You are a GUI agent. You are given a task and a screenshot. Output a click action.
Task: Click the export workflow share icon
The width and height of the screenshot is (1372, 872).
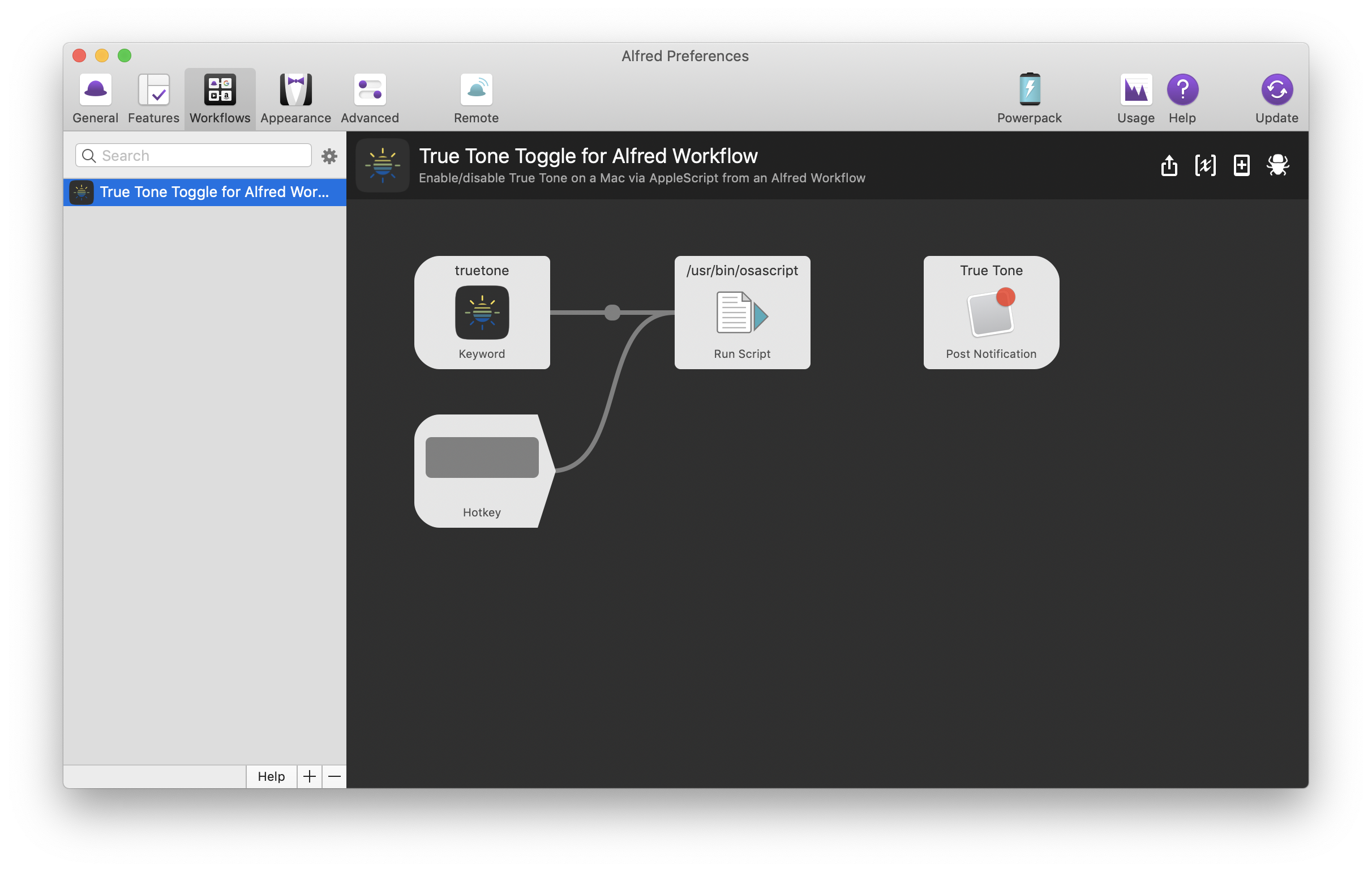(x=1169, y=164)
